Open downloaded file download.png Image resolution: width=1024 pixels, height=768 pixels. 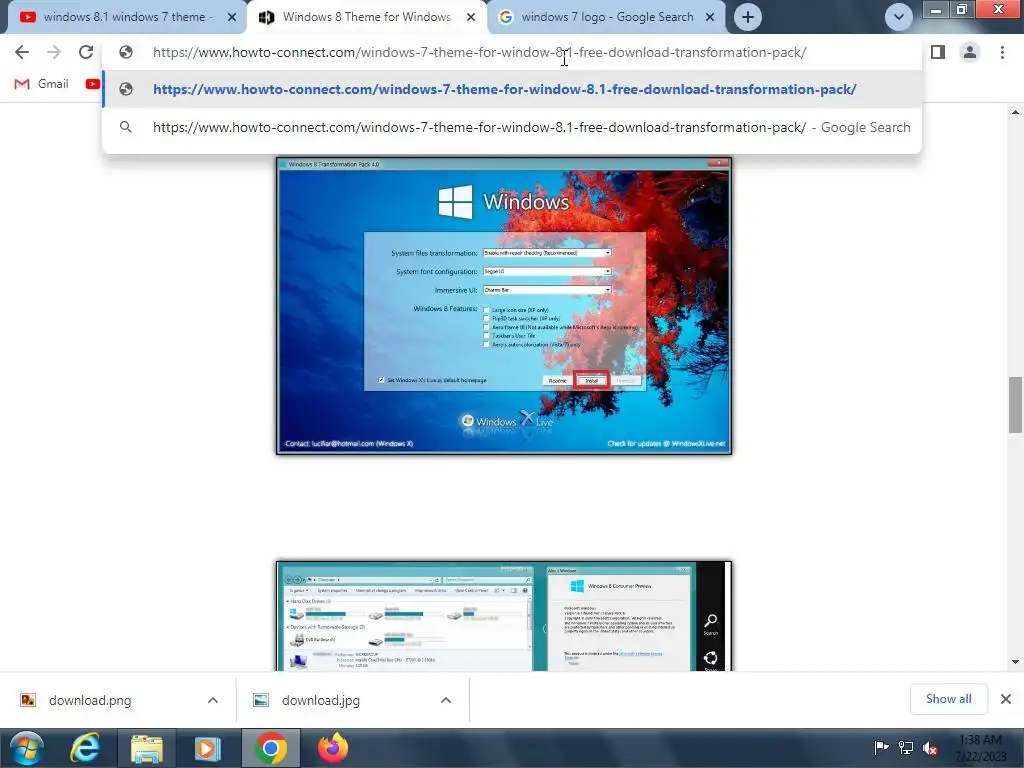[x=90, y=700]
